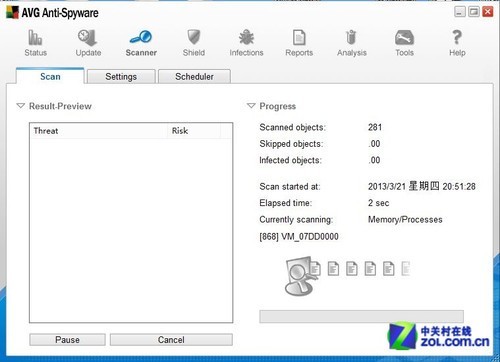
Task: Open the Reports document icon
Action: 299,37
